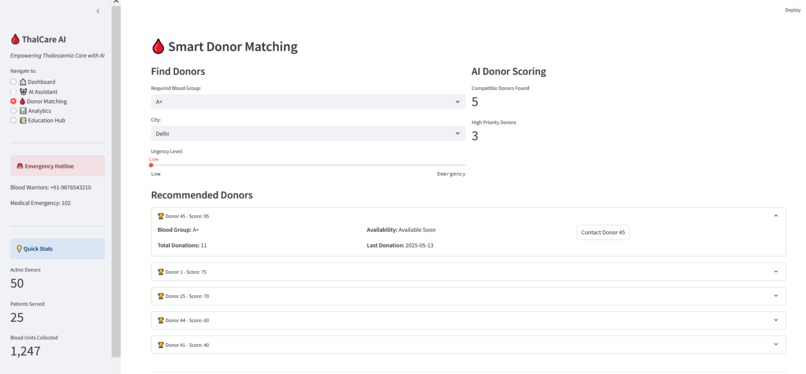Screen dimensions: 806x374
Task: Expand the Donor 25 - Score: 70 row
Action: click(x=468, y=296)
